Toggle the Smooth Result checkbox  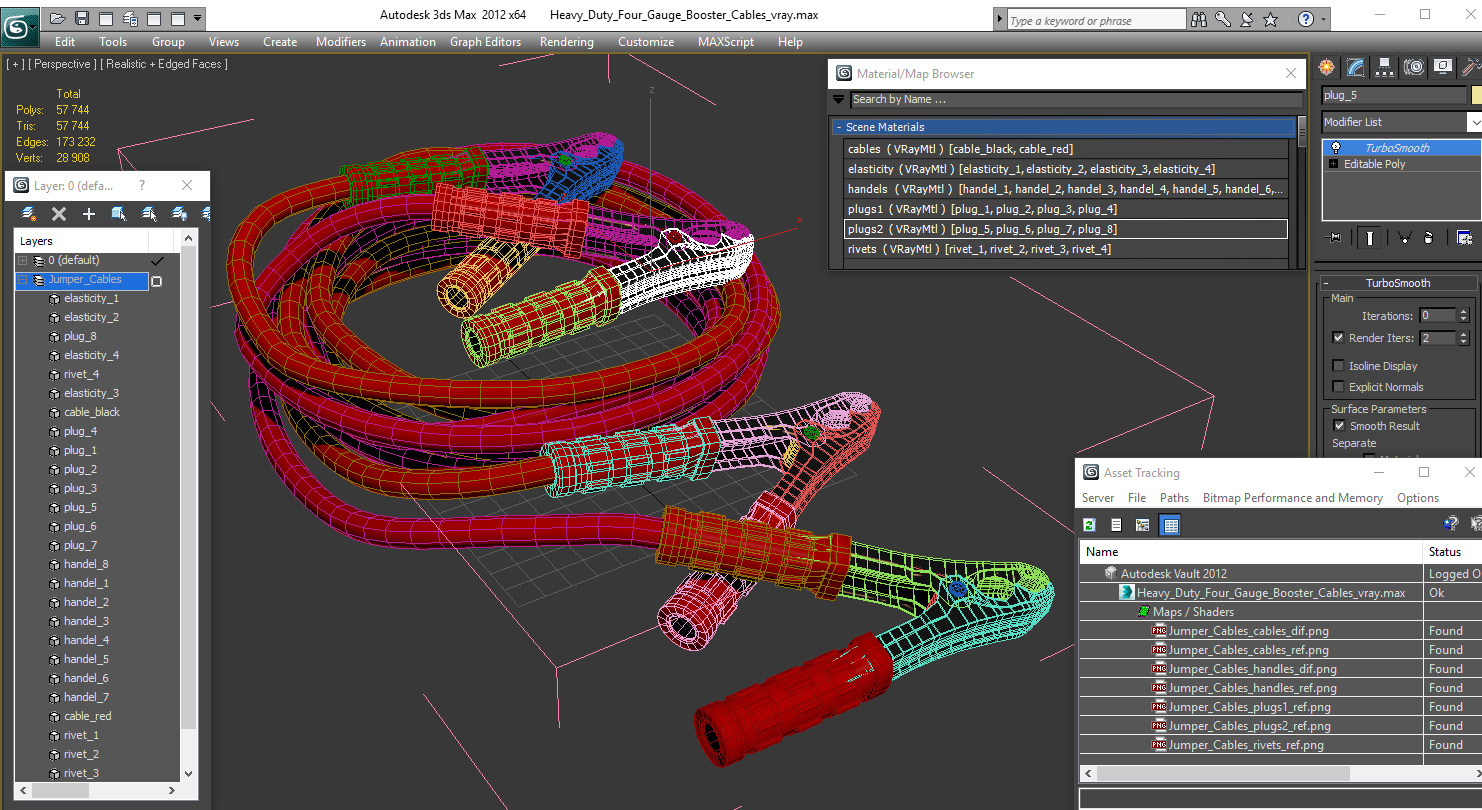click(x=1338, y=426)
